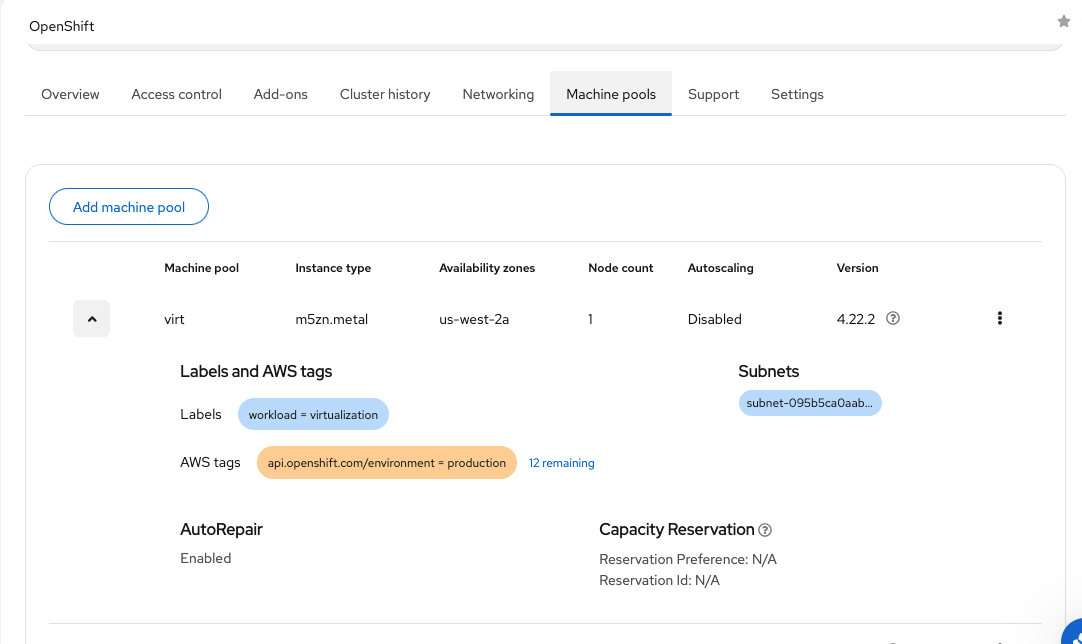Open the Access control tab

[177, 94]
